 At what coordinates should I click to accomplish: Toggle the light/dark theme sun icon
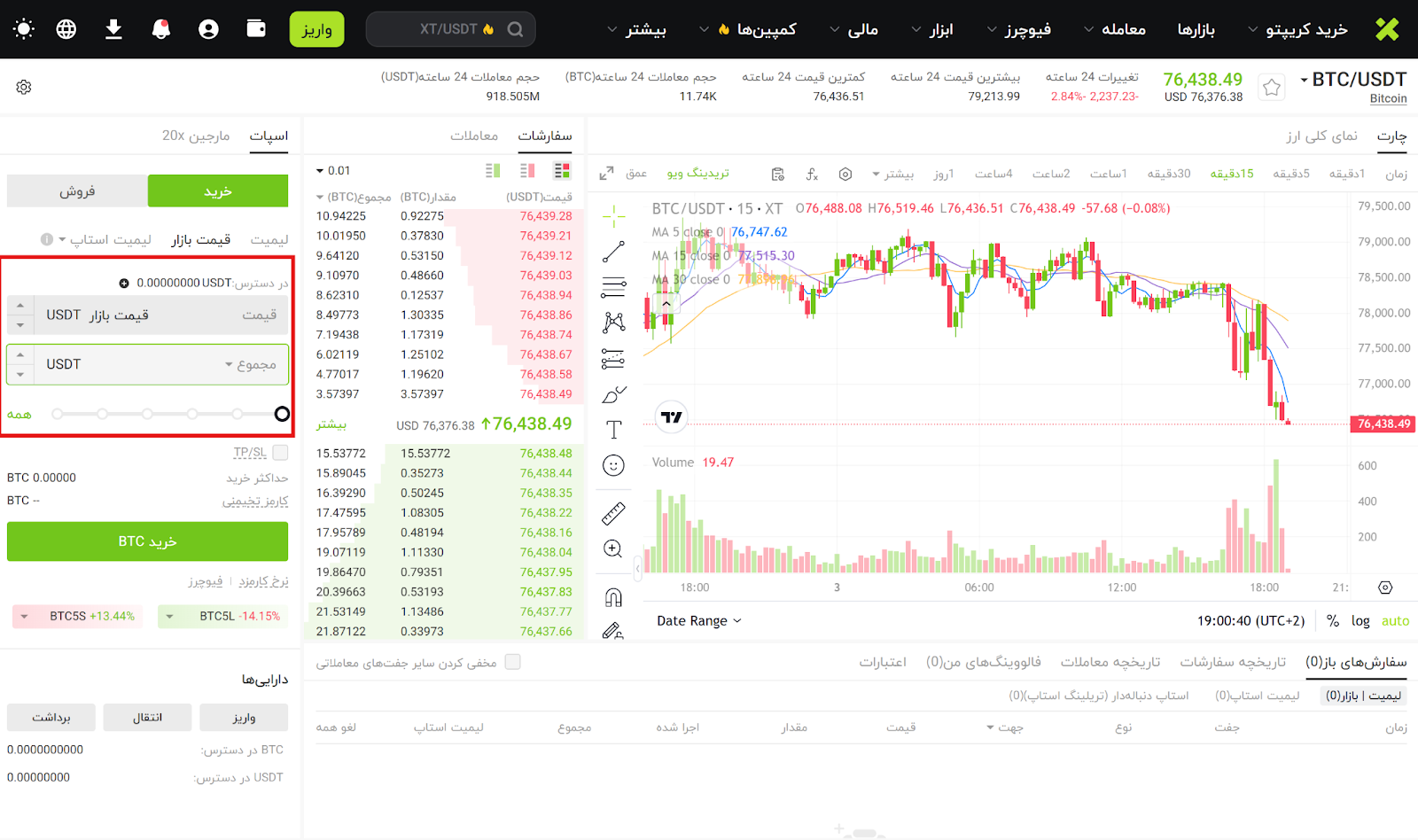coord(24,29)
